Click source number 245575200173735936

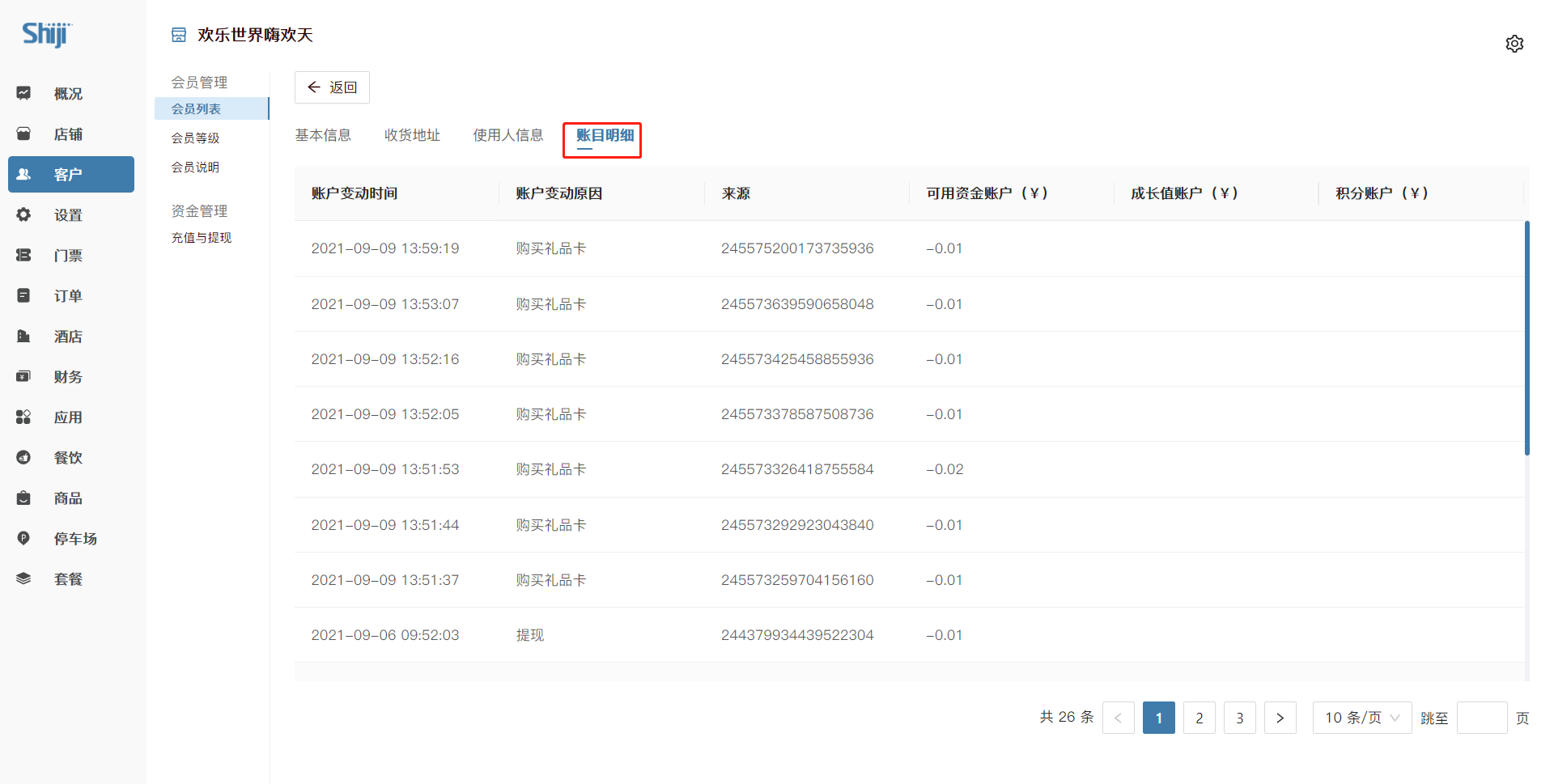click(x=797, y=248)
